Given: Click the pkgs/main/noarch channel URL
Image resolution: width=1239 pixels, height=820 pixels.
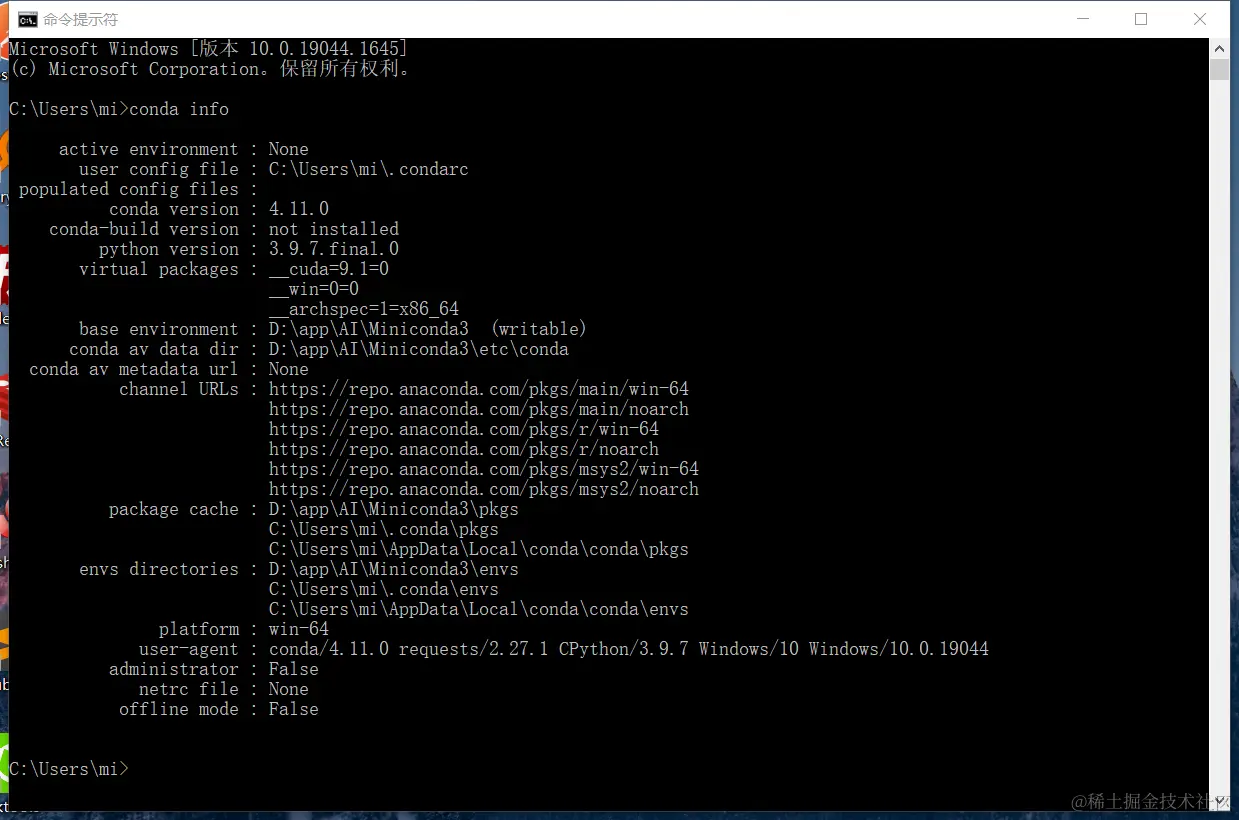Looking at the screenshot, I should pos(479,409).
